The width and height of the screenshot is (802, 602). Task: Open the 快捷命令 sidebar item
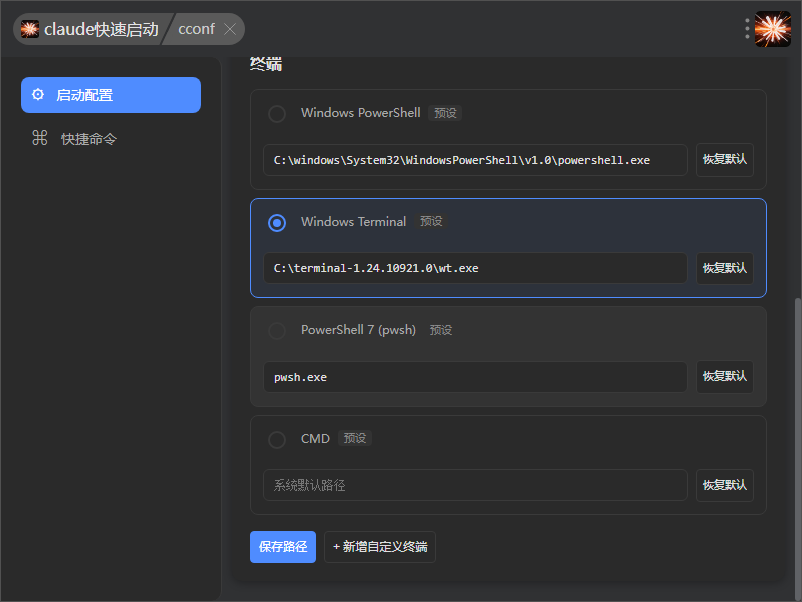click(x=111, y=139)
